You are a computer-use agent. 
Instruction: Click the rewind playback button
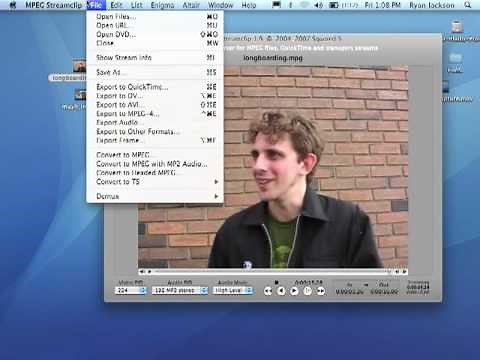coord(268,291)
